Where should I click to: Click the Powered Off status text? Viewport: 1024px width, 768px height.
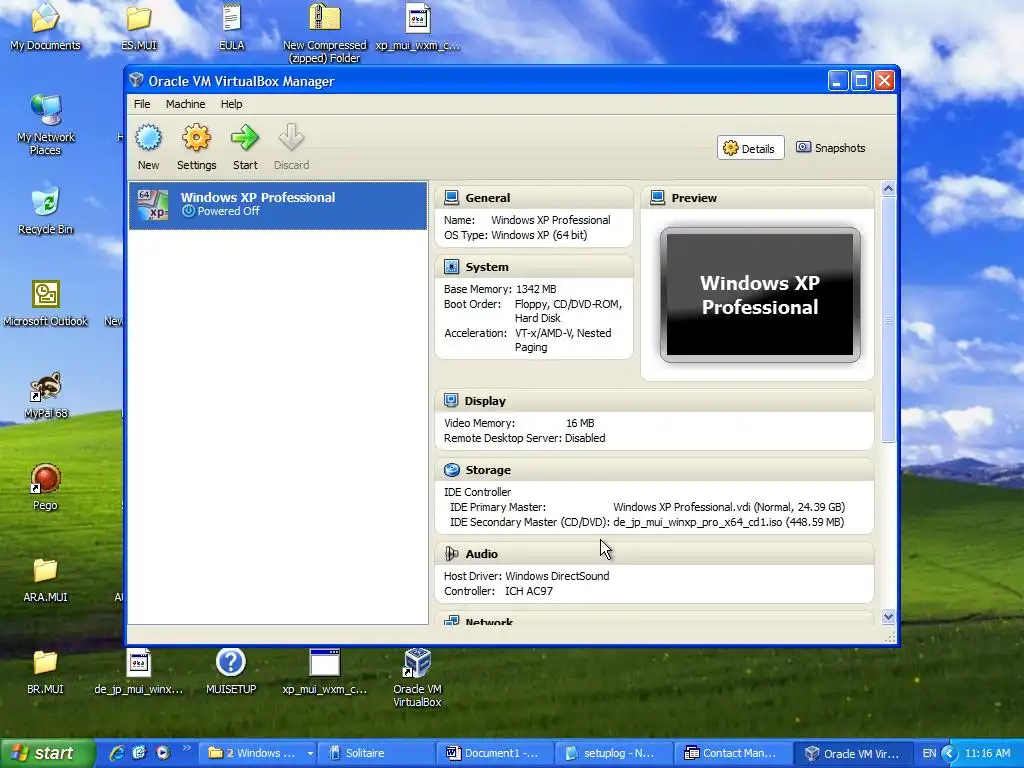click(x=229, y=211)
